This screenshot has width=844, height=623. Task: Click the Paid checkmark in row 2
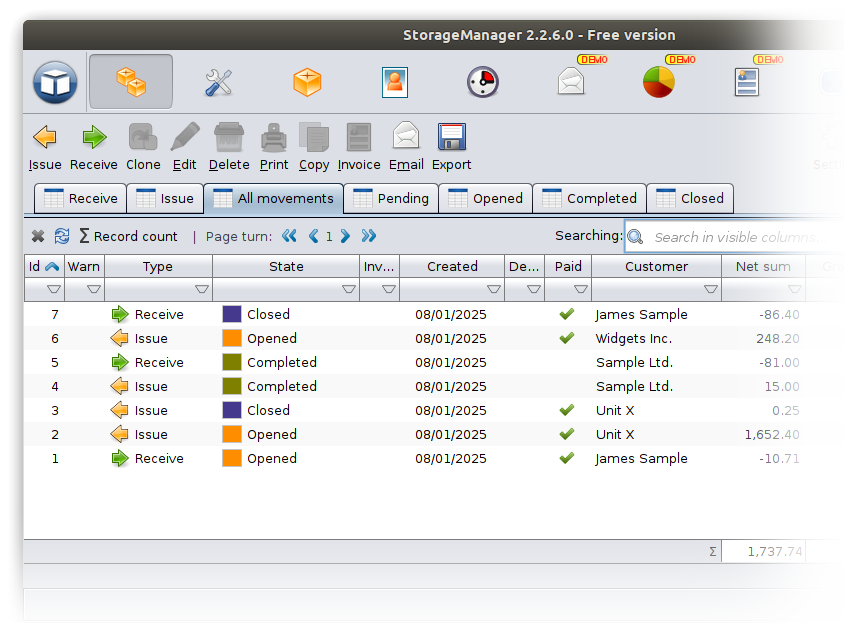(x=567, y=434)
